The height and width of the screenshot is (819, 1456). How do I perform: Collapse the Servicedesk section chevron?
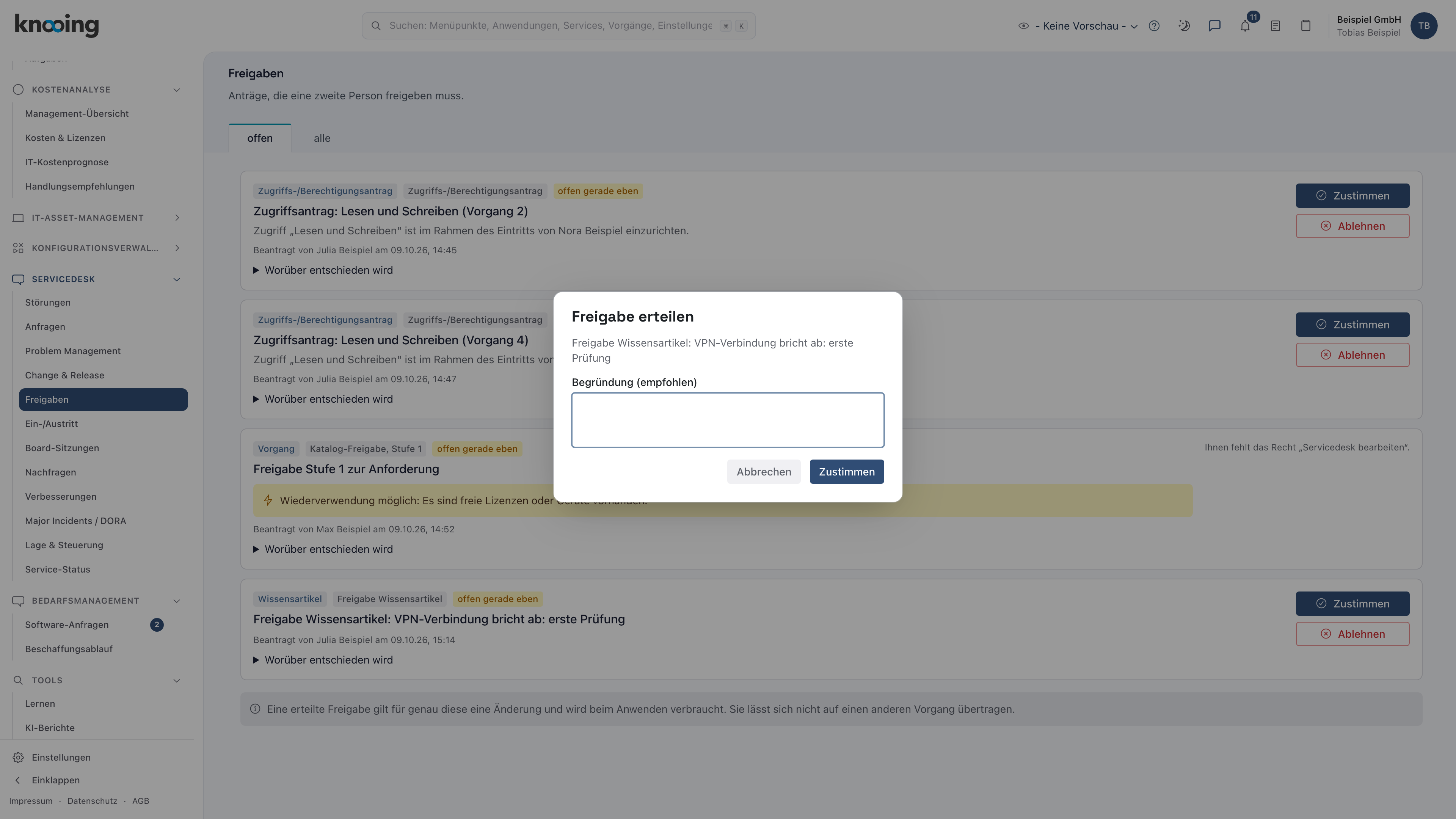176,280
